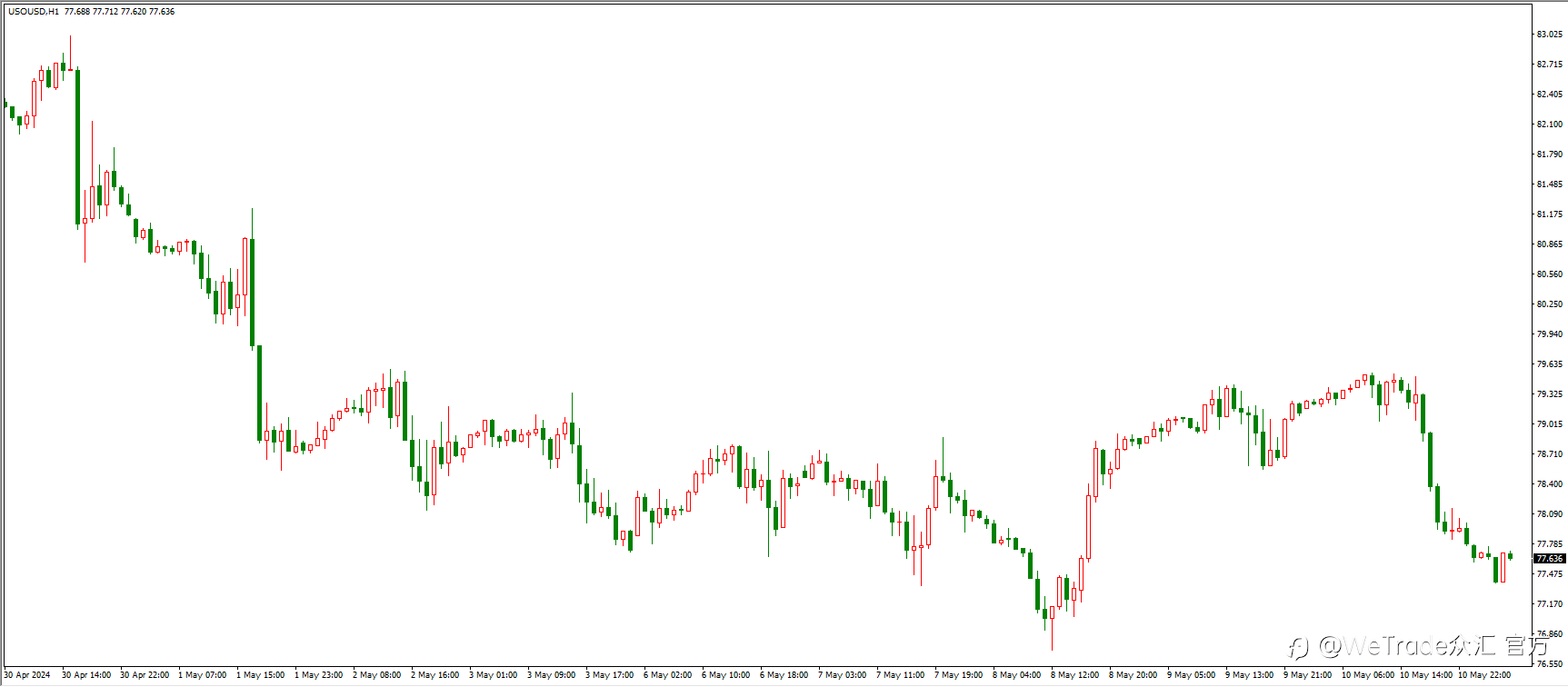Click the 81.175 price scale value
Screen dimensions: 1568x687
(1550, 214)
